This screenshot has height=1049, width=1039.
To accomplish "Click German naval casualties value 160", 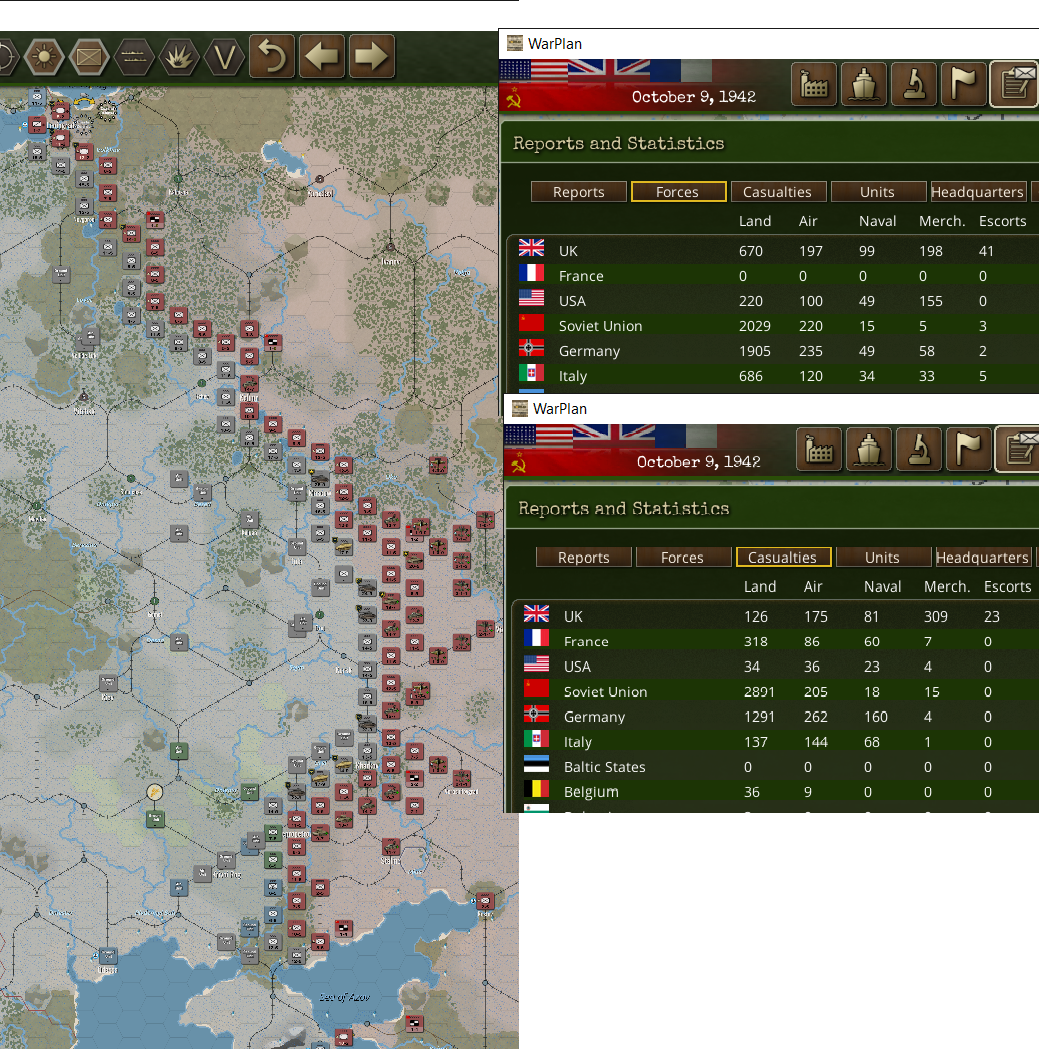I will [876, 717].
